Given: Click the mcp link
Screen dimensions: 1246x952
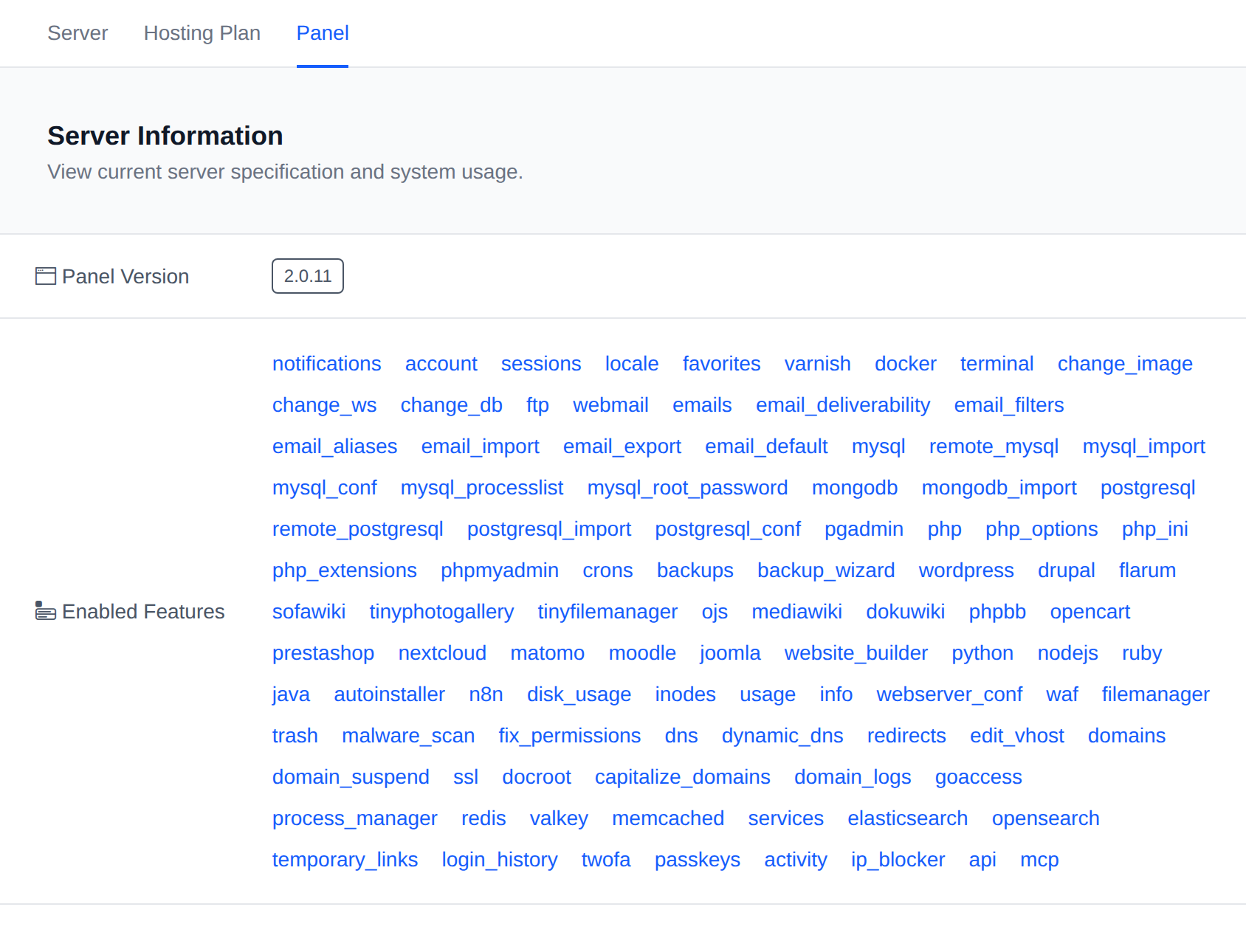Looking at the screenshot, I should (x=1039, y=860).
